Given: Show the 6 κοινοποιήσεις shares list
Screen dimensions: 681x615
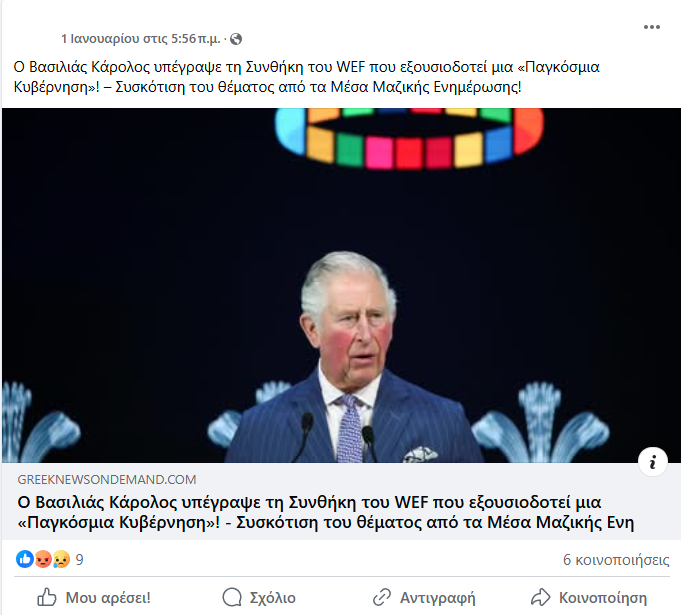Looking at the screenshot, I should click(x=616, y=560).
